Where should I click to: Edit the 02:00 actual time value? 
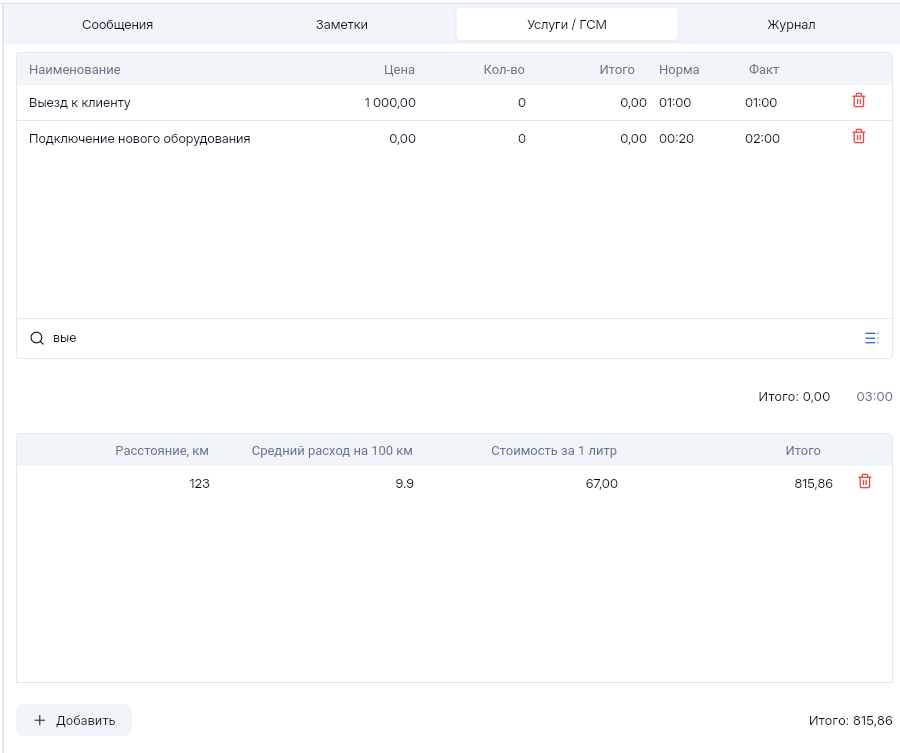[762, 139]
